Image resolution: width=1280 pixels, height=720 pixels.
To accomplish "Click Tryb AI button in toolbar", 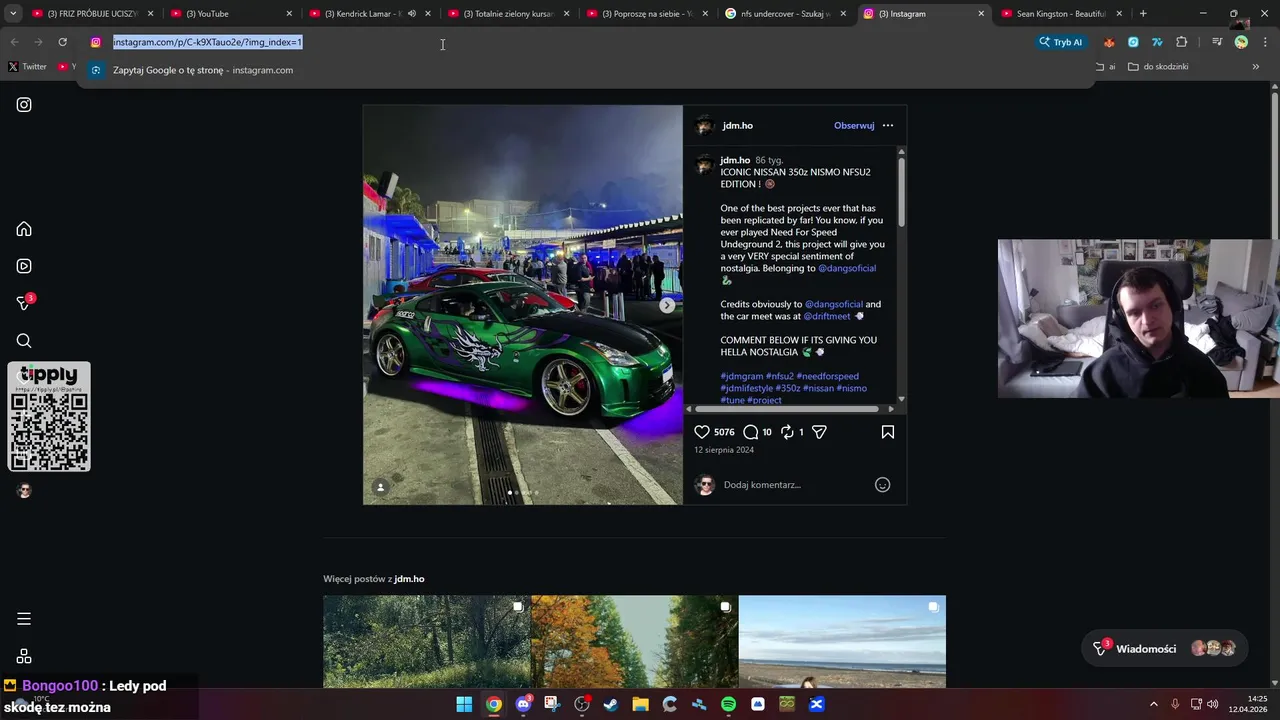I will 1061,42.
